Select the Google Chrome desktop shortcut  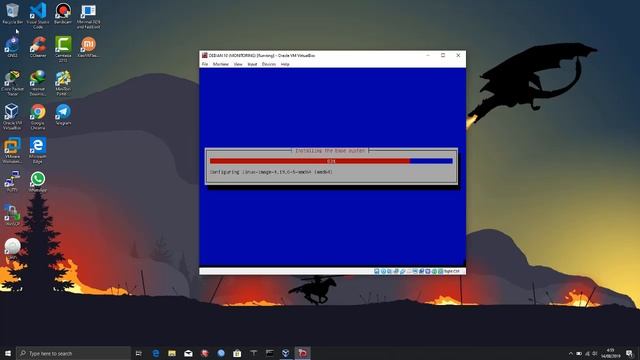click(38, 116)
